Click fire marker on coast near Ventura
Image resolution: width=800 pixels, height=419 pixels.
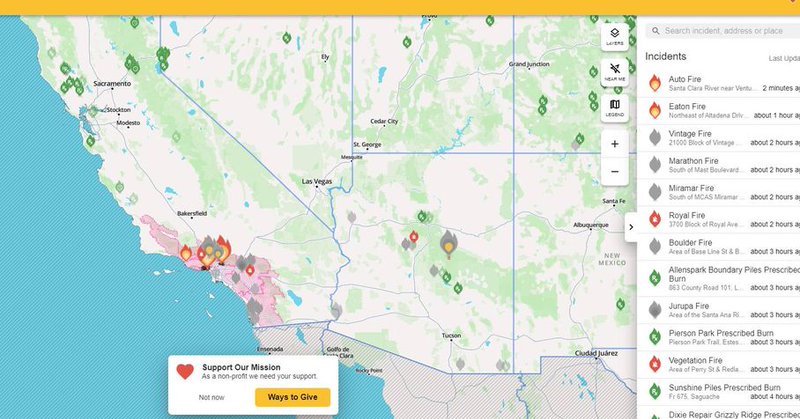point(186,253)
